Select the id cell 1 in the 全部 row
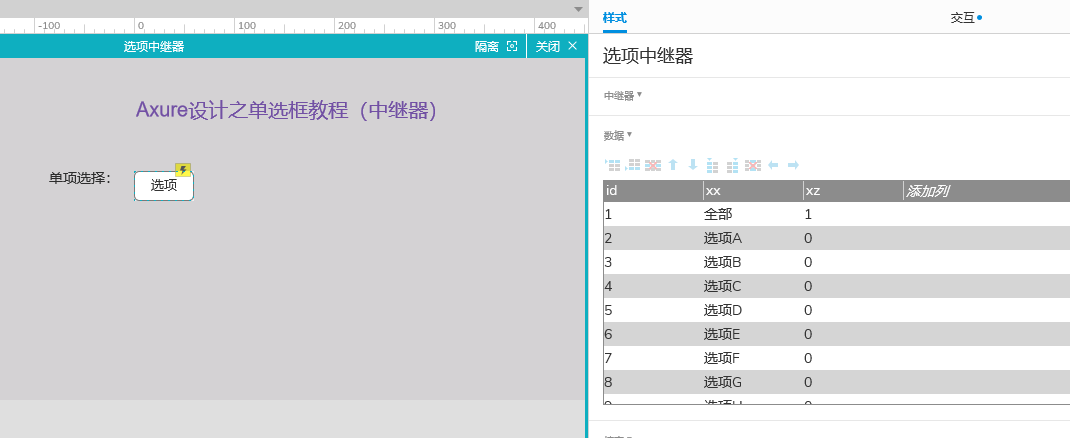The image size is (1070, 438). [653, 214]
